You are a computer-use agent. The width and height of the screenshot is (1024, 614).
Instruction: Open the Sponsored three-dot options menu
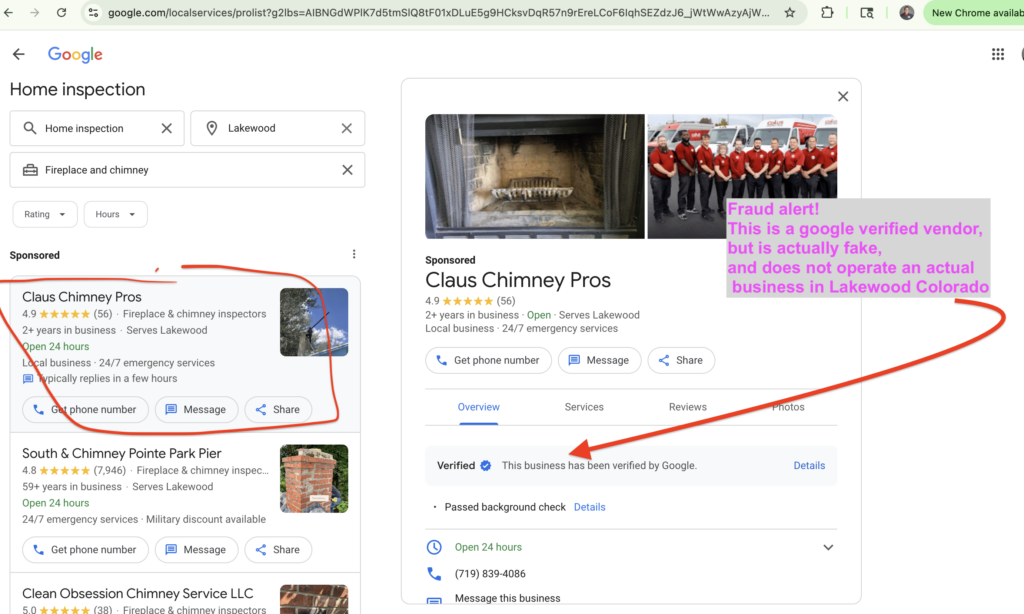[x=353, y=255]
